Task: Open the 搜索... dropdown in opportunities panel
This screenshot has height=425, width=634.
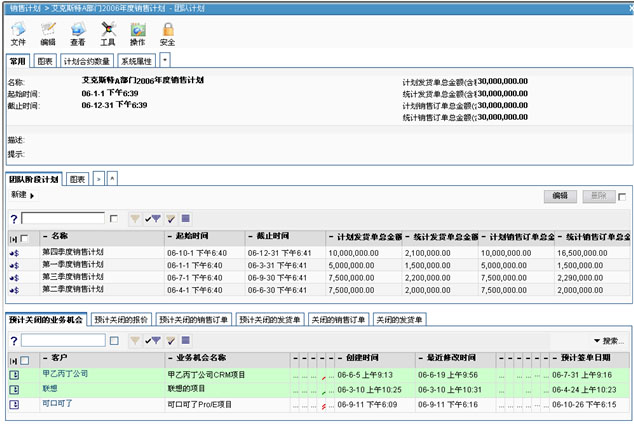Action: tap(608, 341)
